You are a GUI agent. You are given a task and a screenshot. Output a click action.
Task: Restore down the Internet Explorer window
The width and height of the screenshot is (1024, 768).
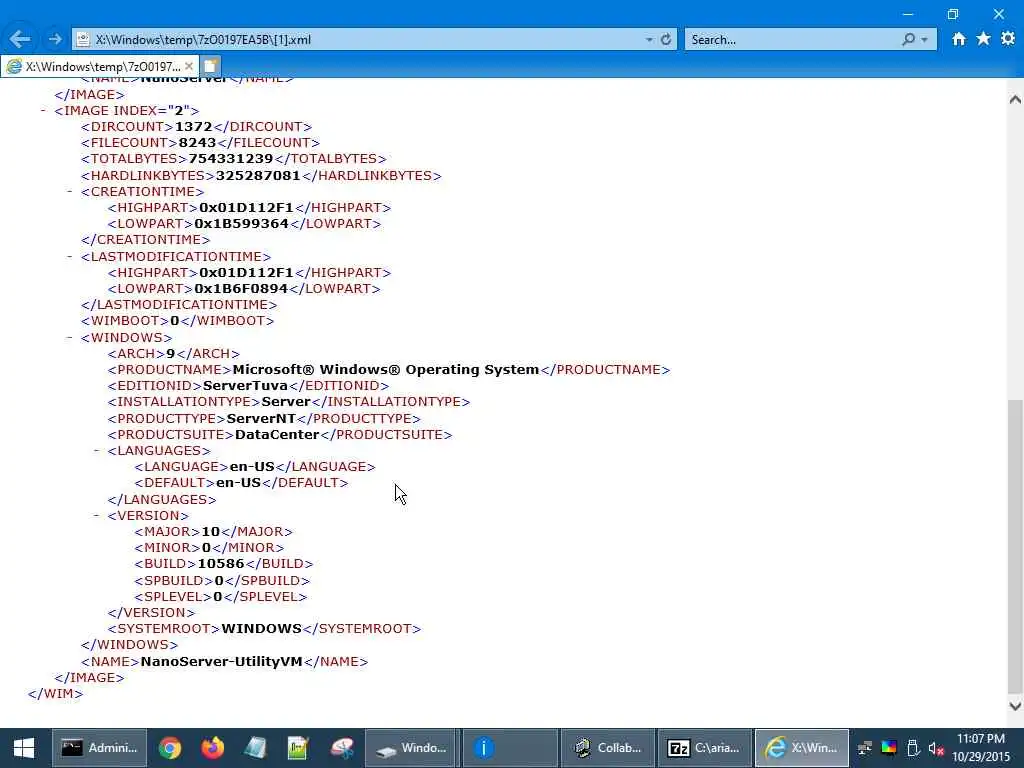(953, 14)
